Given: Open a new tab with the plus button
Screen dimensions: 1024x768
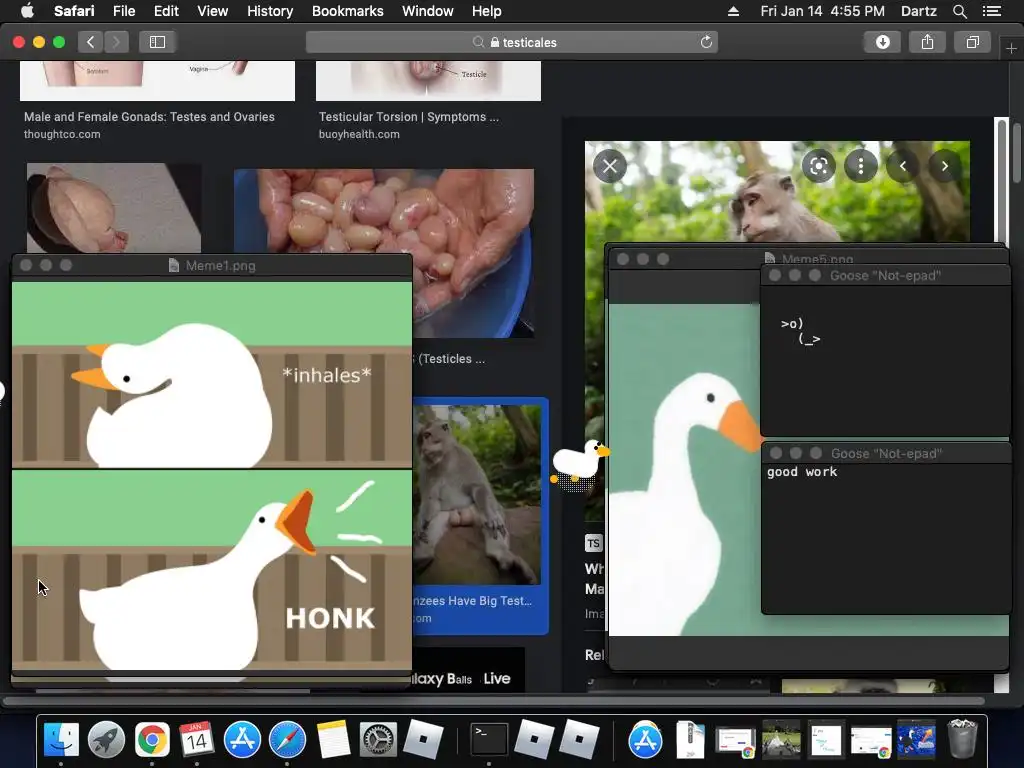Looking at the screenshot, I should coord(1011,49).
